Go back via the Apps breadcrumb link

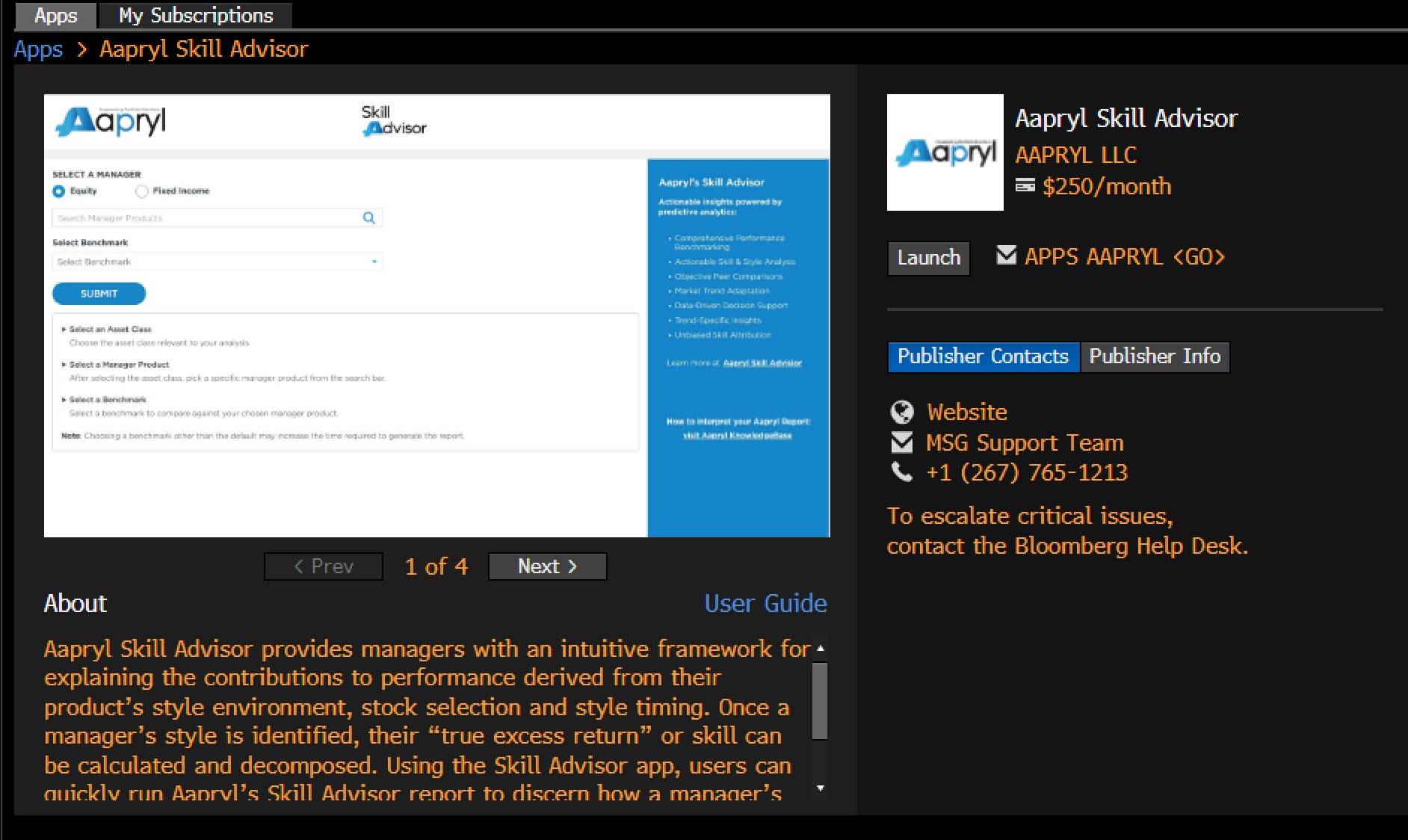click(38, 49)
